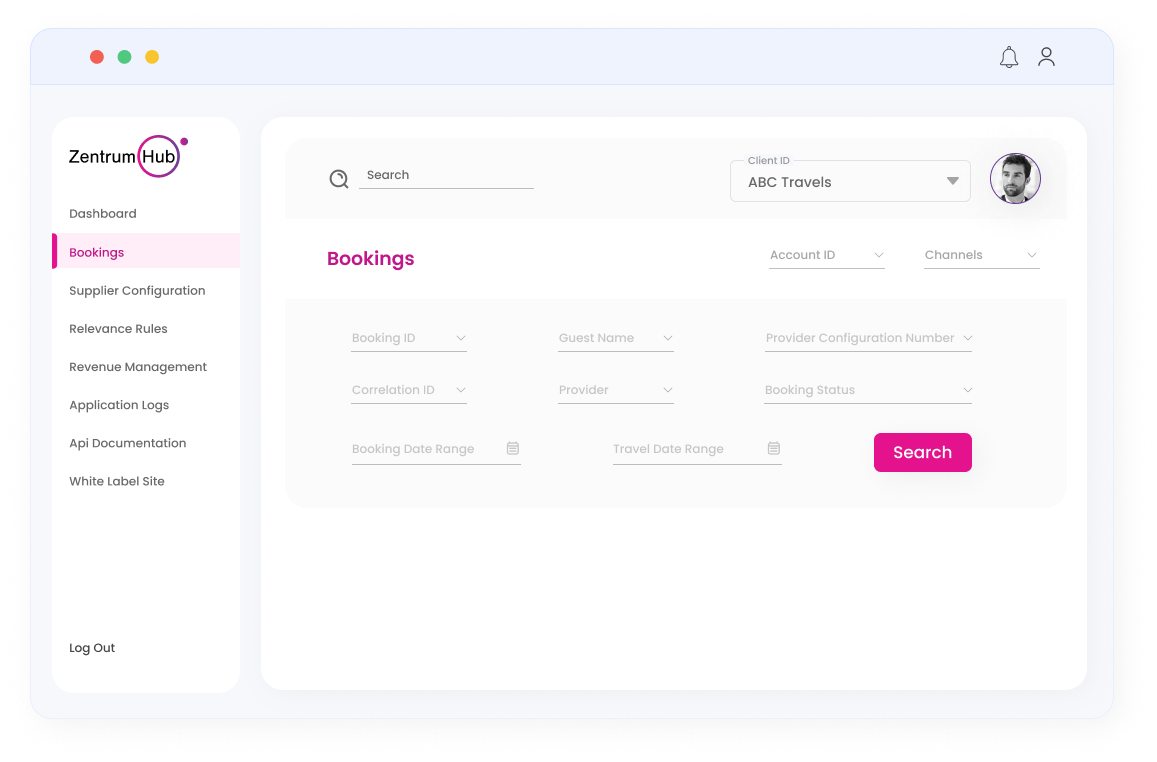Select Revenue Management in sidebar
The image size is (1157, 762).
click(x=138, y=367)
